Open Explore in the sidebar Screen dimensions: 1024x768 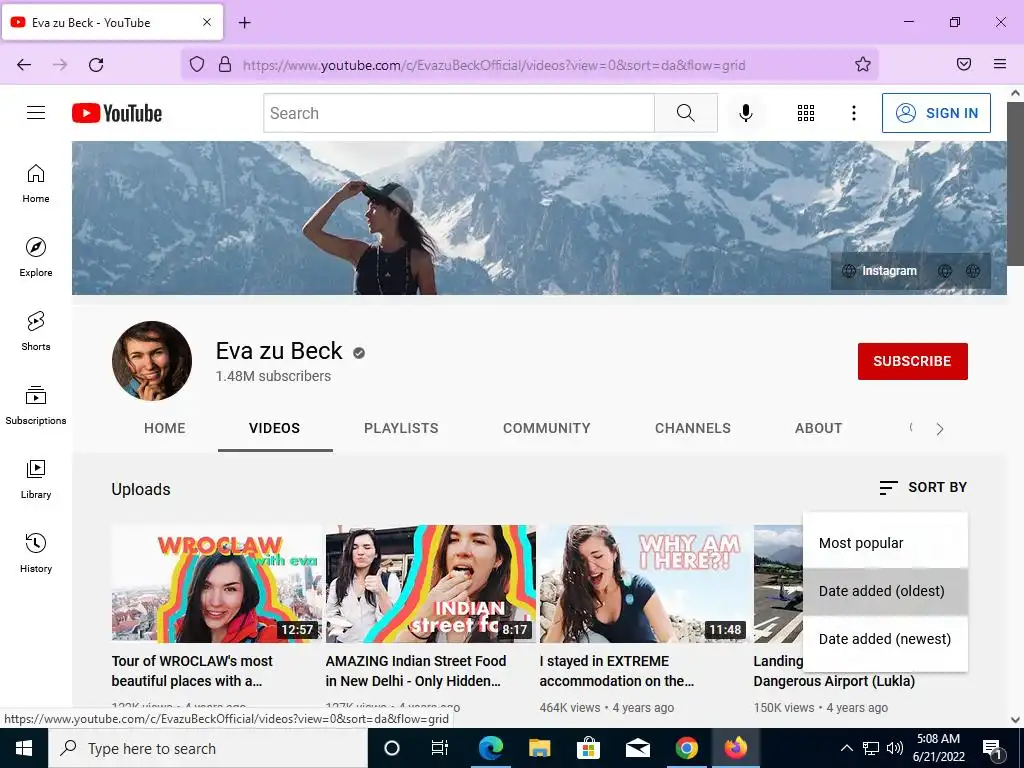coord(36,257)
